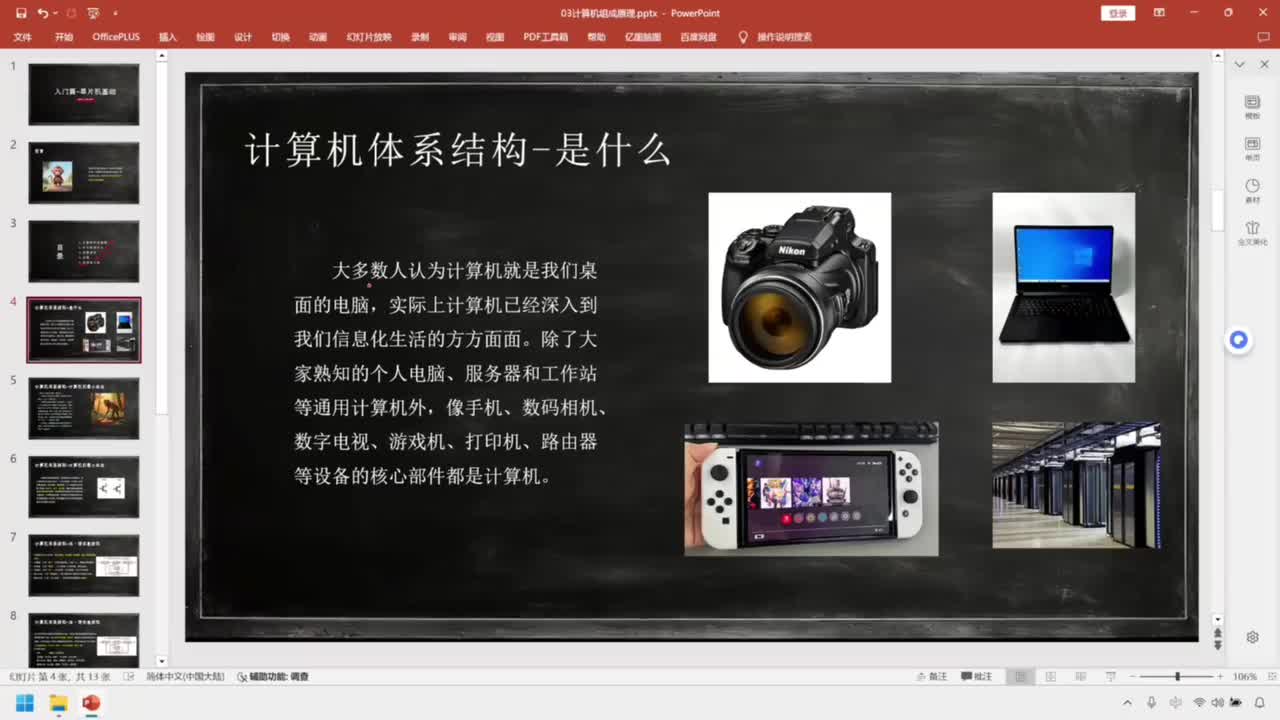
Task: Undo the last action
Action: click(42, 13)
